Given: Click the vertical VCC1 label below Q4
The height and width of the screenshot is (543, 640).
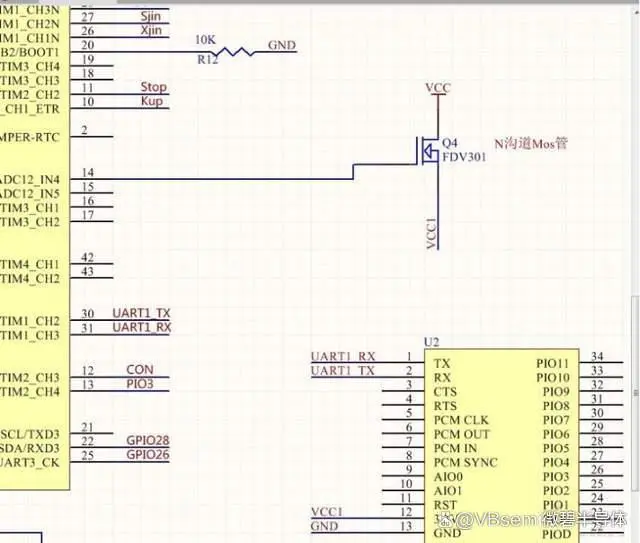Looking at the screenshot, I should tap(431, 233).
